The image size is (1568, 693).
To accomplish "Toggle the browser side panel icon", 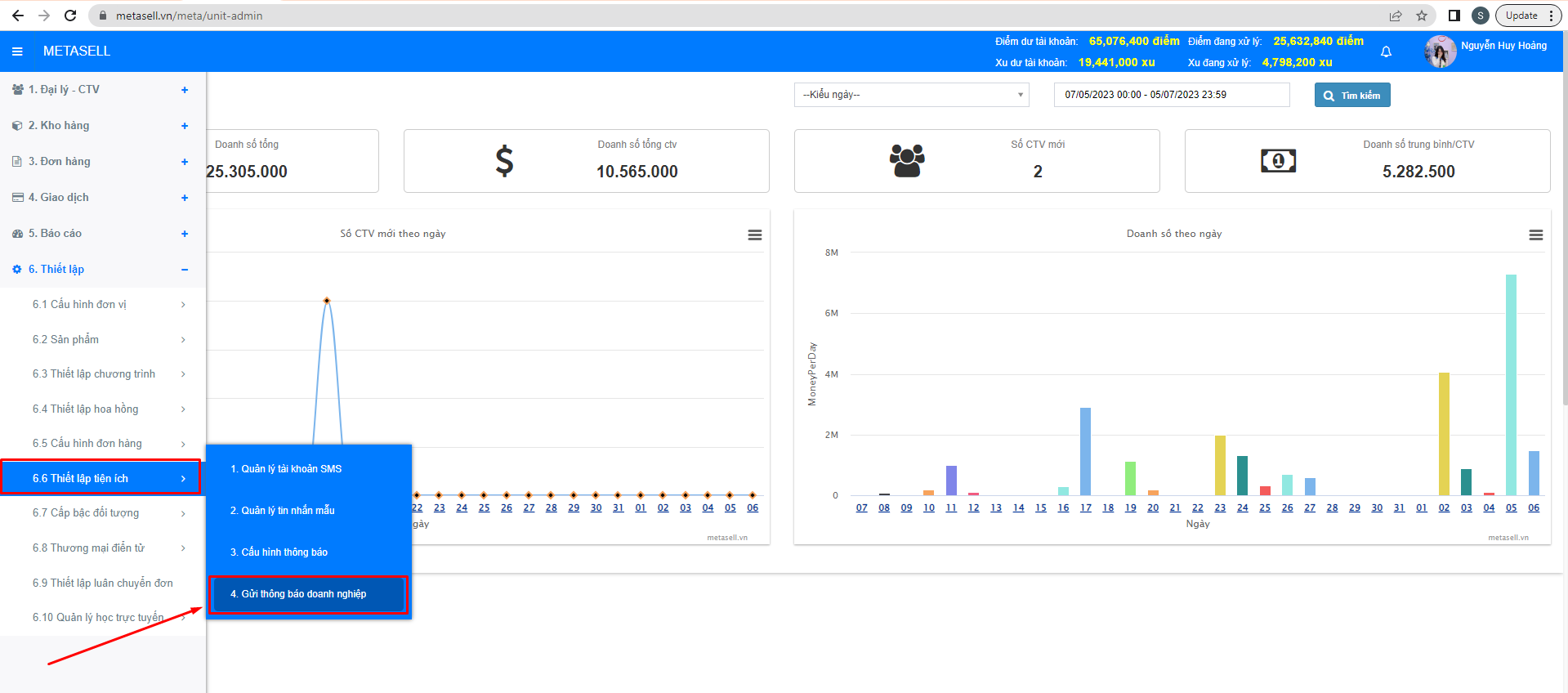I will 1454,16.
